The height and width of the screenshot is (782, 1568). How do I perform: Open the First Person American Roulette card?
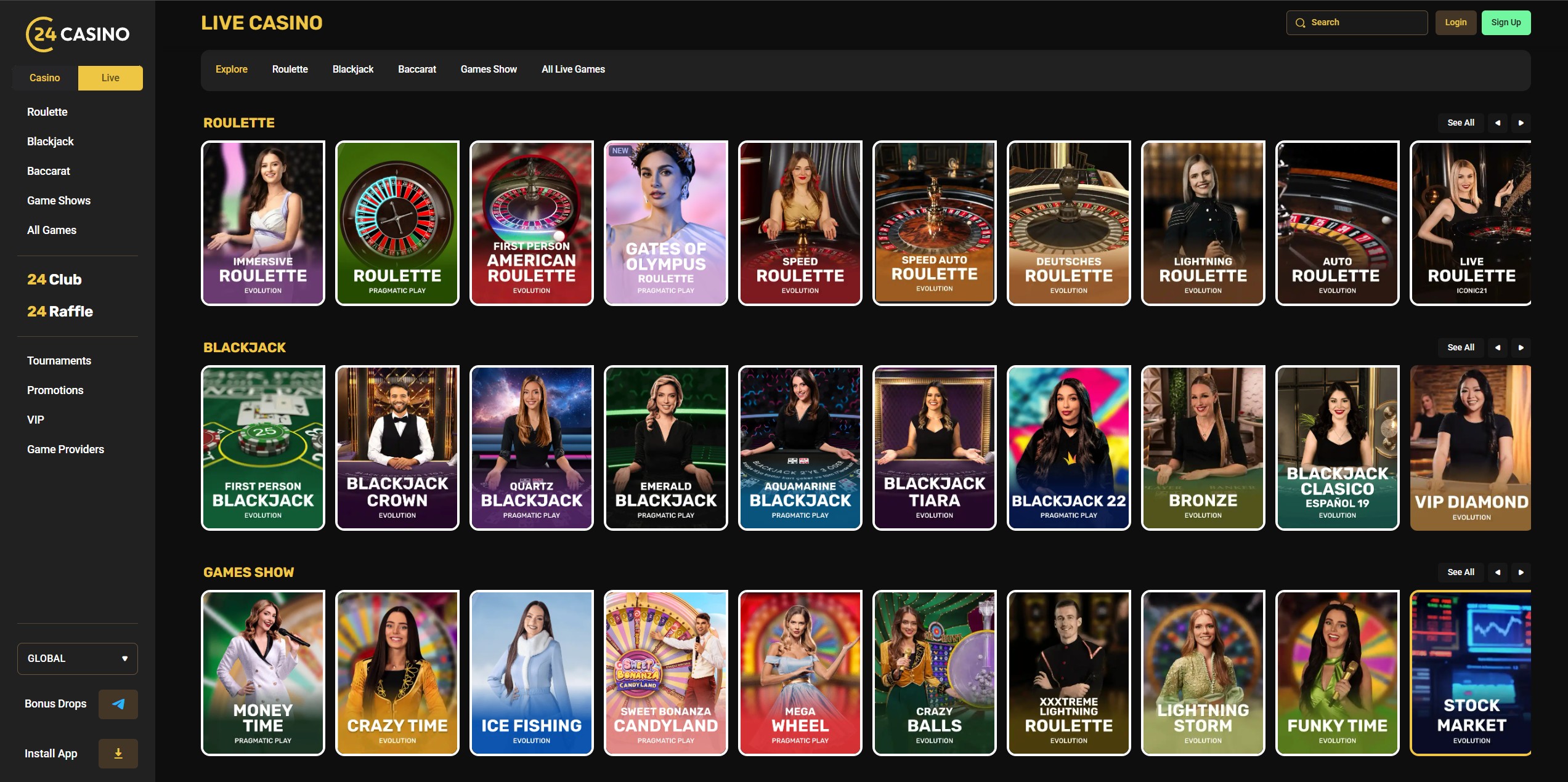[532, 223]
